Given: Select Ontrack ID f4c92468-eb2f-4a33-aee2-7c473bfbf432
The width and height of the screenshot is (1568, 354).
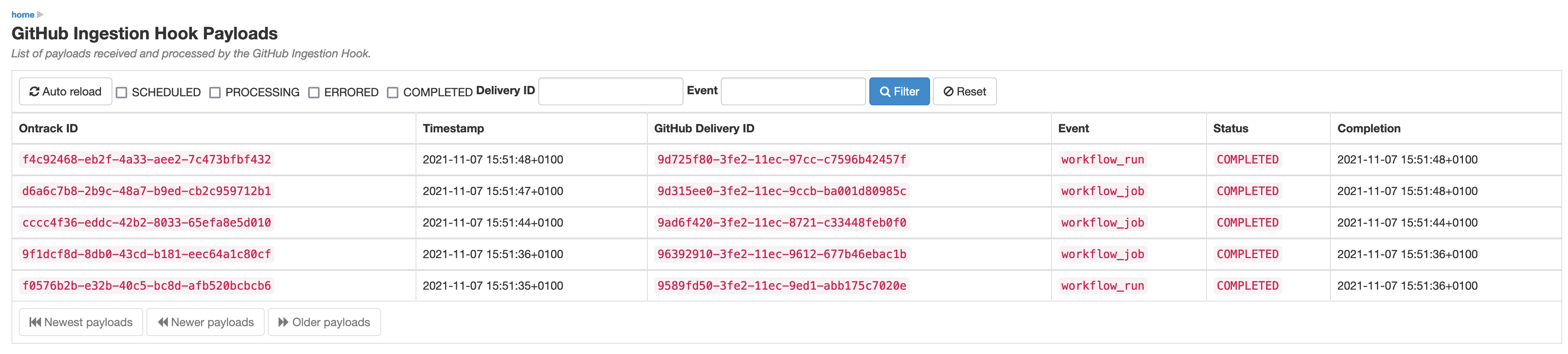Looking at the screenshot, I should pyautogui.click(x=146, y=159).
